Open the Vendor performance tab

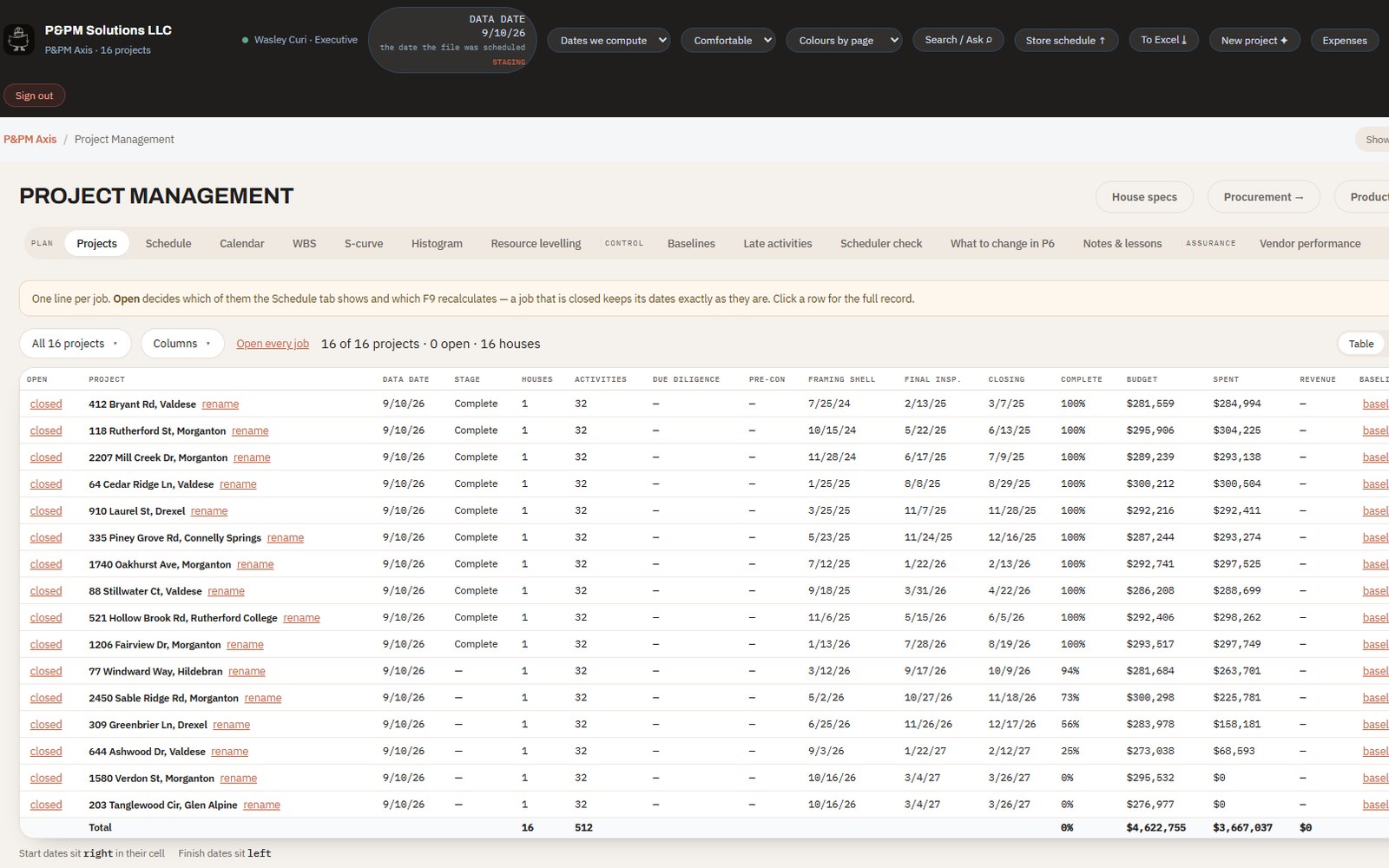click(1310, 244)
